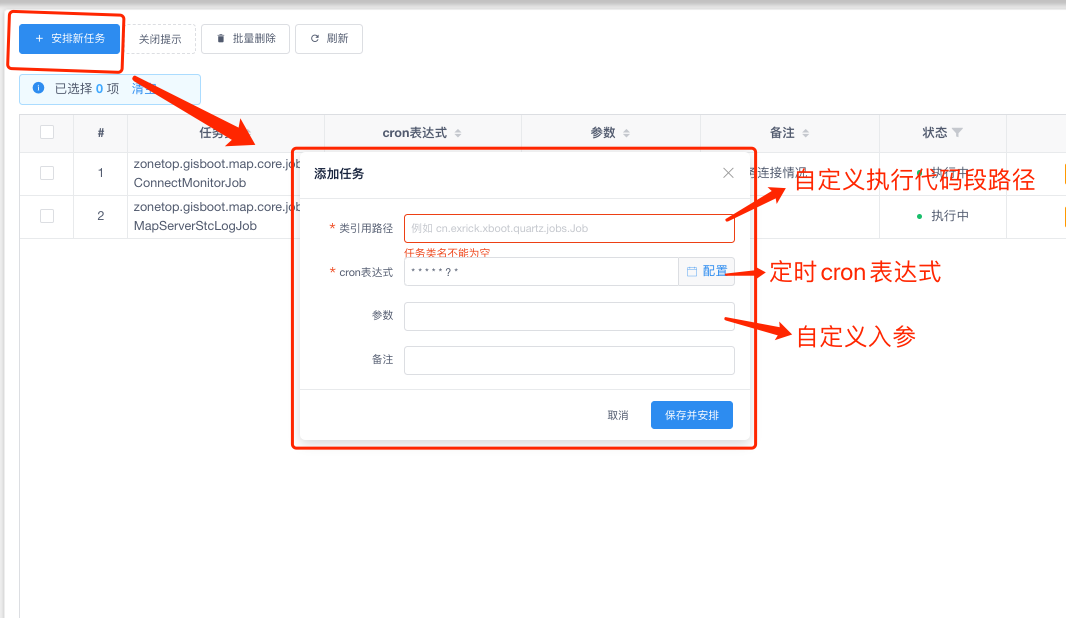The height and width of the screenshot is (618, 1066).
Task: Click 取消 in the dialog
Action: [618, 415]
